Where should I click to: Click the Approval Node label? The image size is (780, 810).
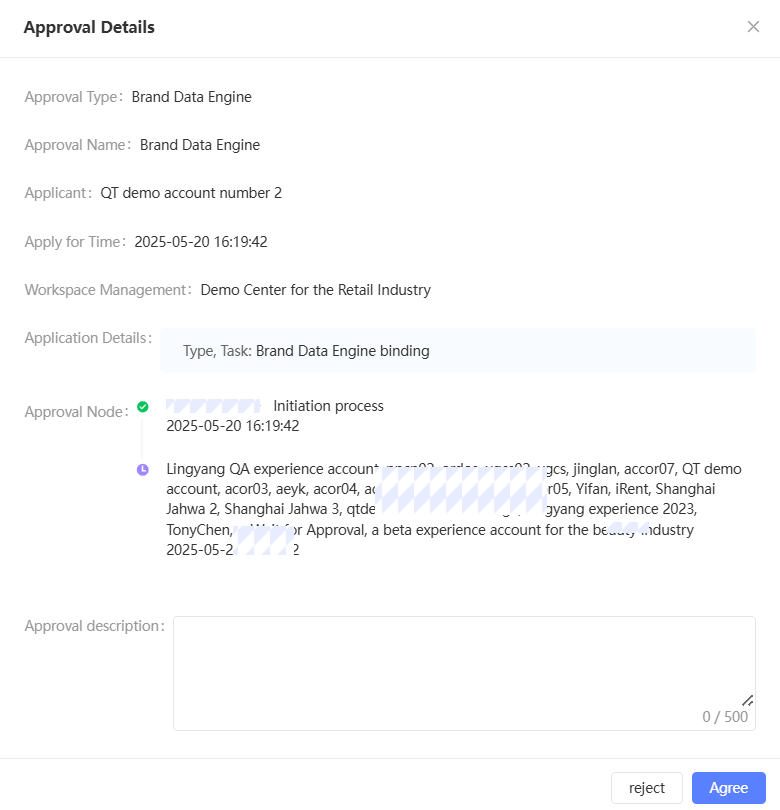pos(77,412)
